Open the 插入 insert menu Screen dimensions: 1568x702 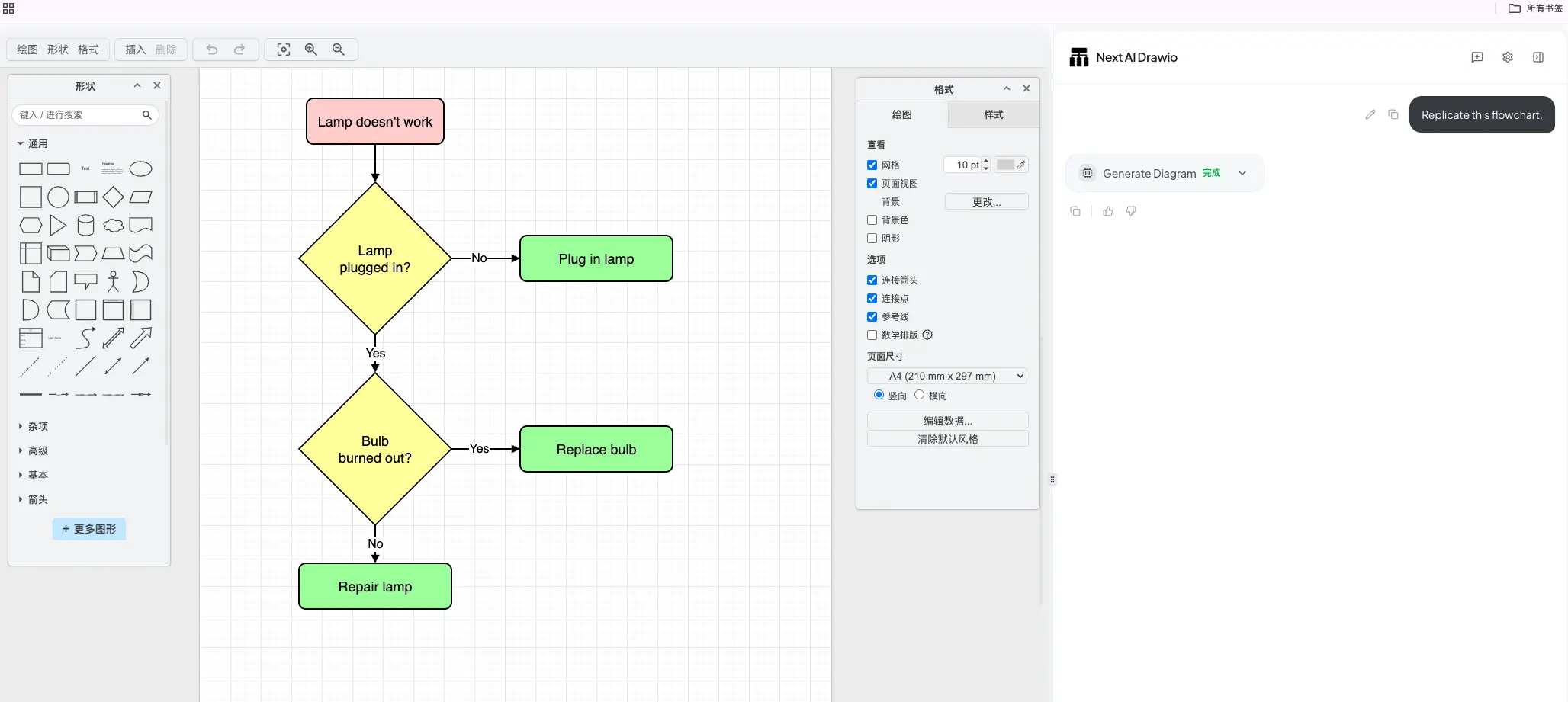point(135,50)
